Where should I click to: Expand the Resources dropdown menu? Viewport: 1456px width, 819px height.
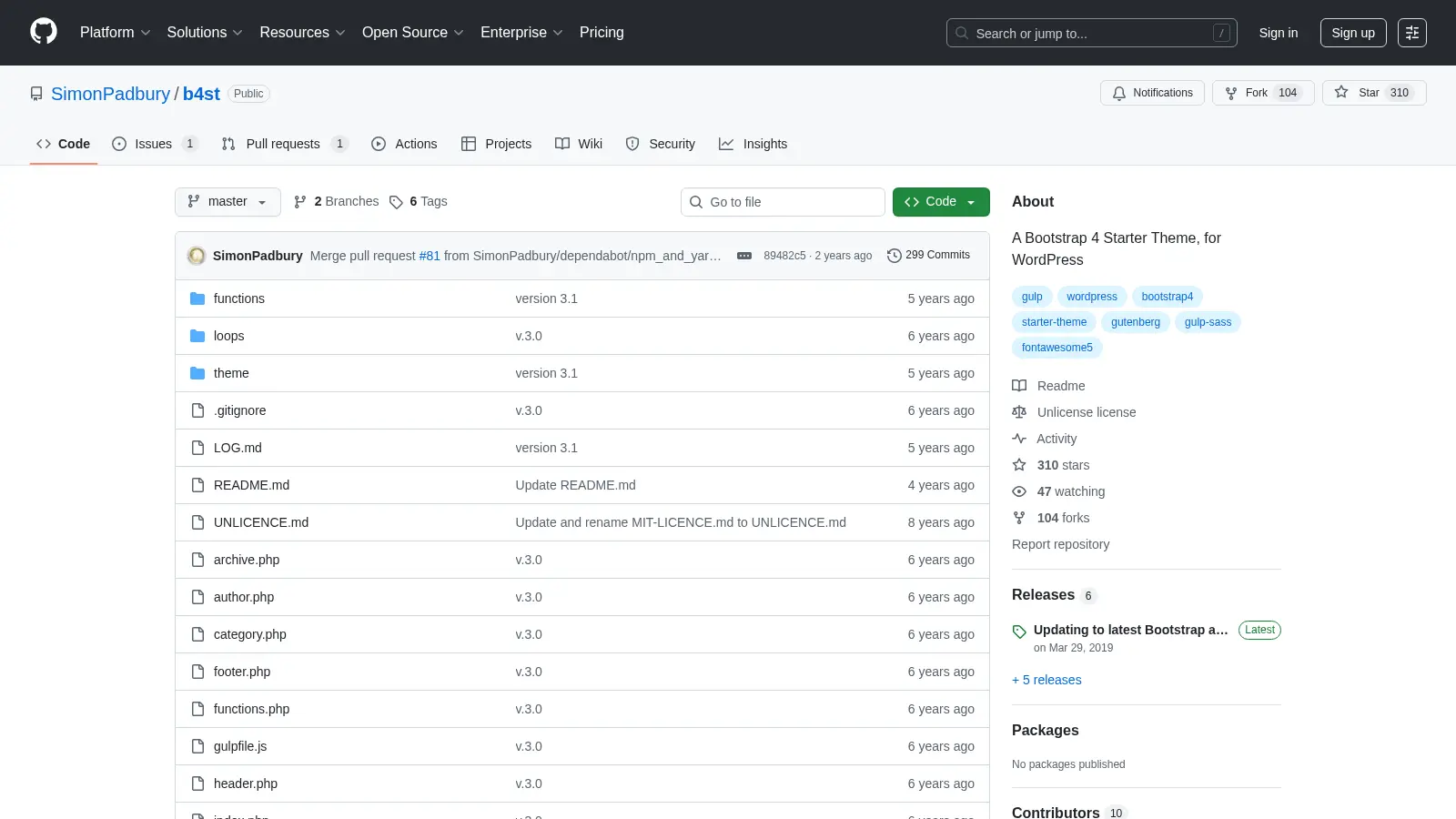303,33
